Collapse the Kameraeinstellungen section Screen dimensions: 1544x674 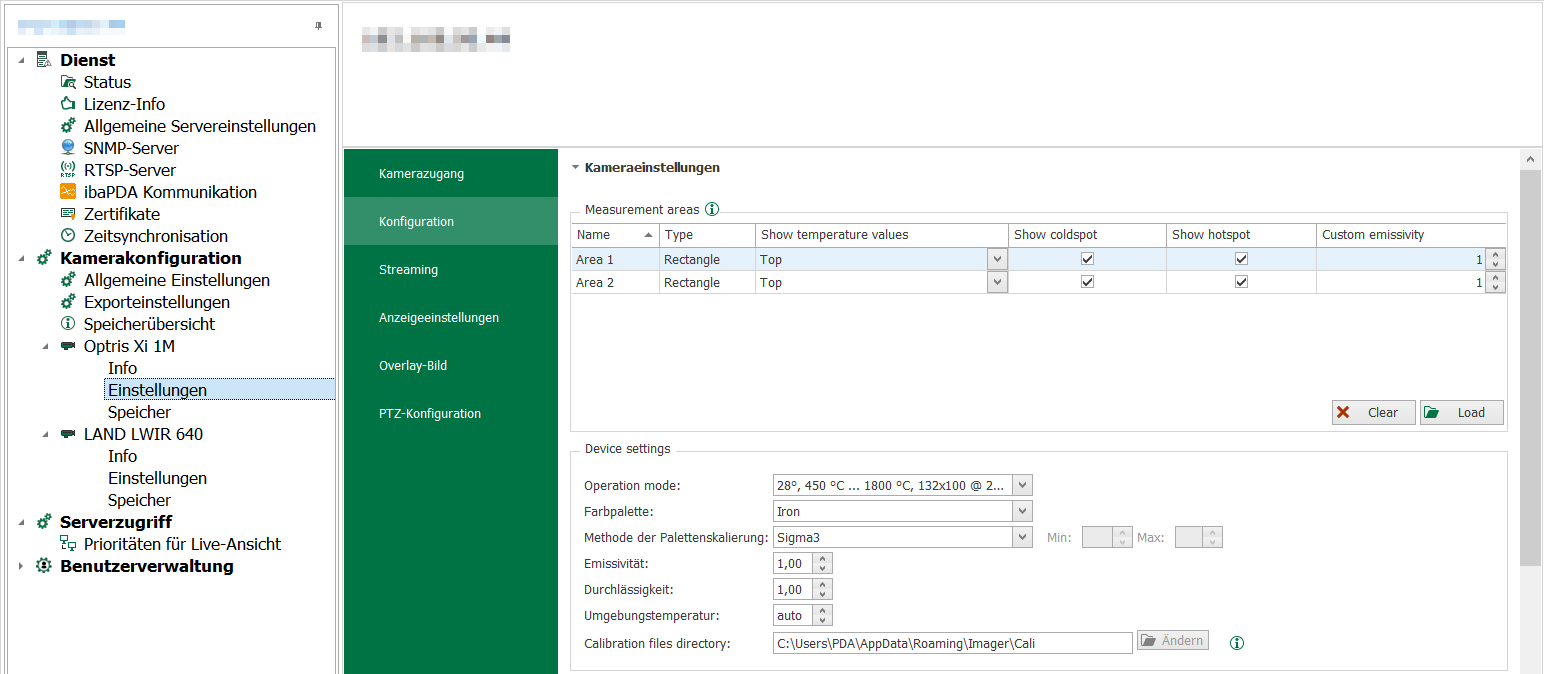(x=575, y=168)
